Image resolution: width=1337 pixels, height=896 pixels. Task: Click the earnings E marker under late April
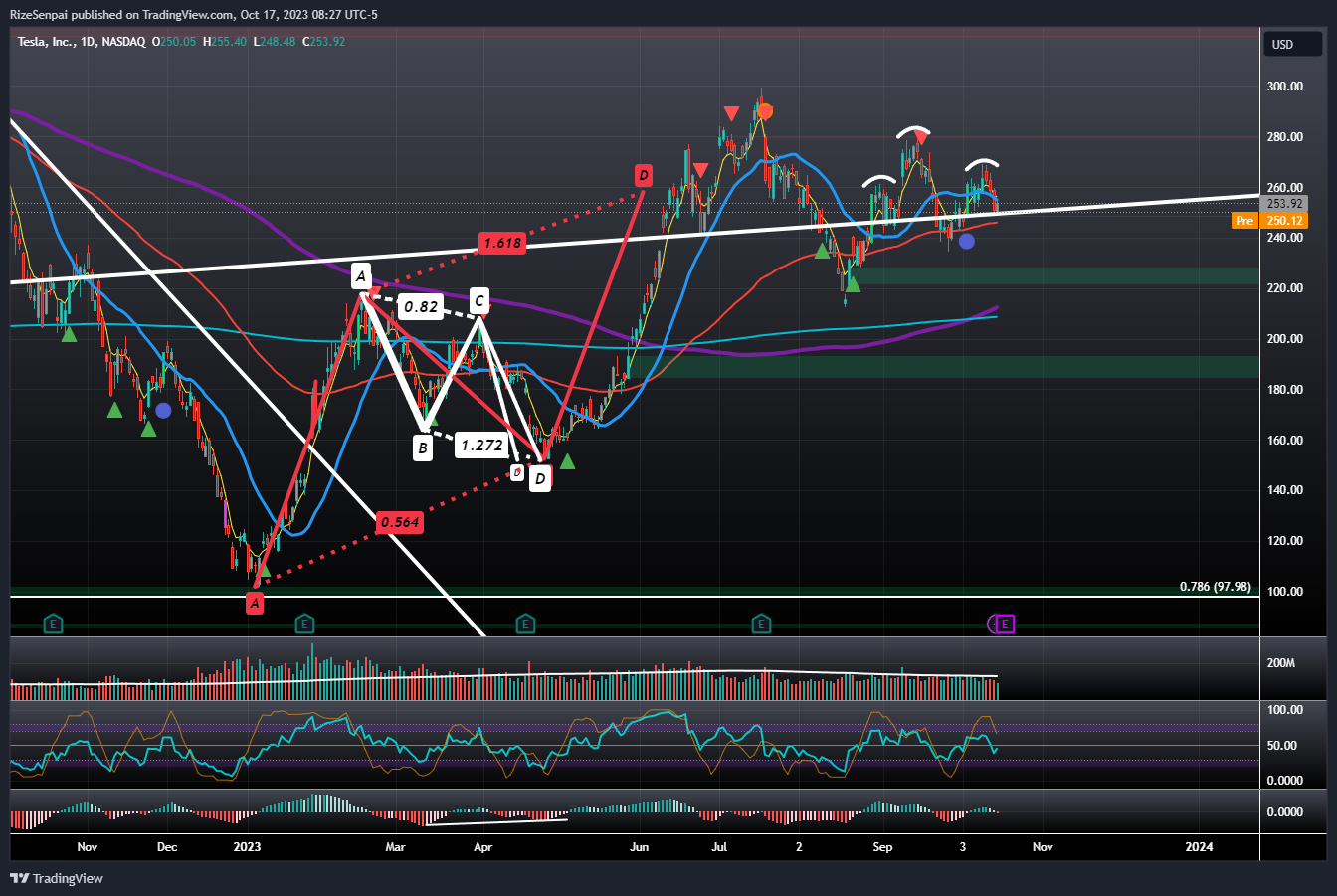[x=525, y=625]
